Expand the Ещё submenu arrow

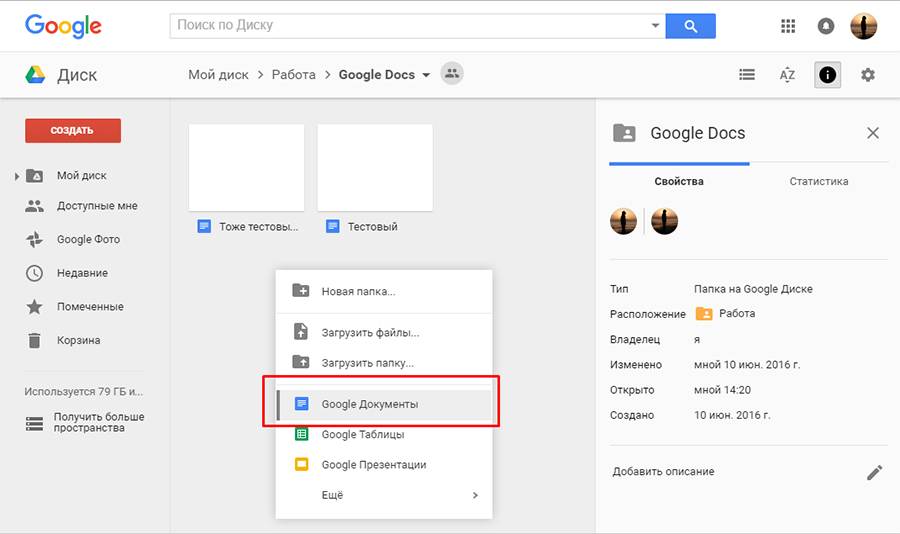click(x=475, y=495)
